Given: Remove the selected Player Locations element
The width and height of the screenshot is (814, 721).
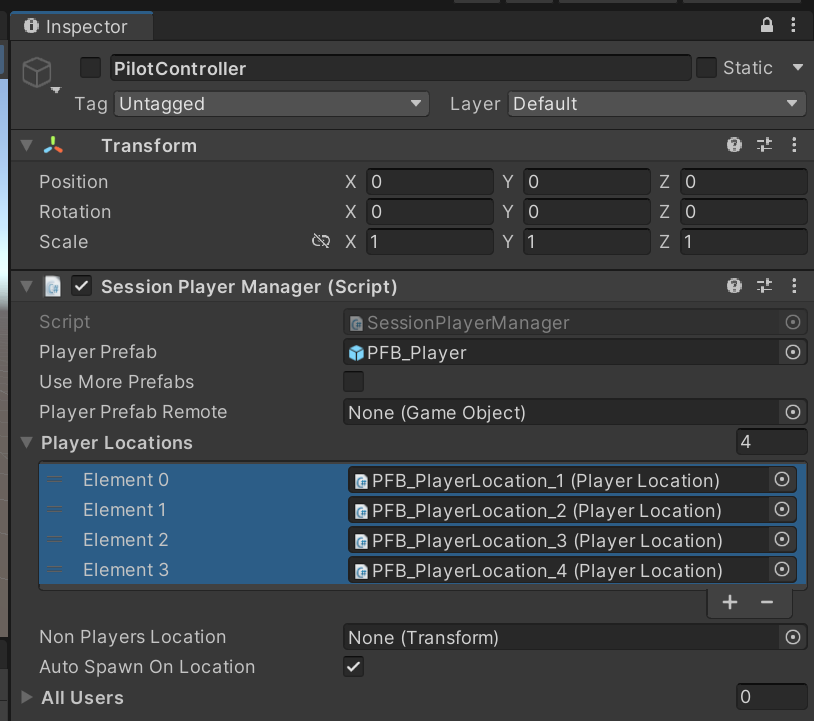Looking at the screenshot, I should coord(767,602).
